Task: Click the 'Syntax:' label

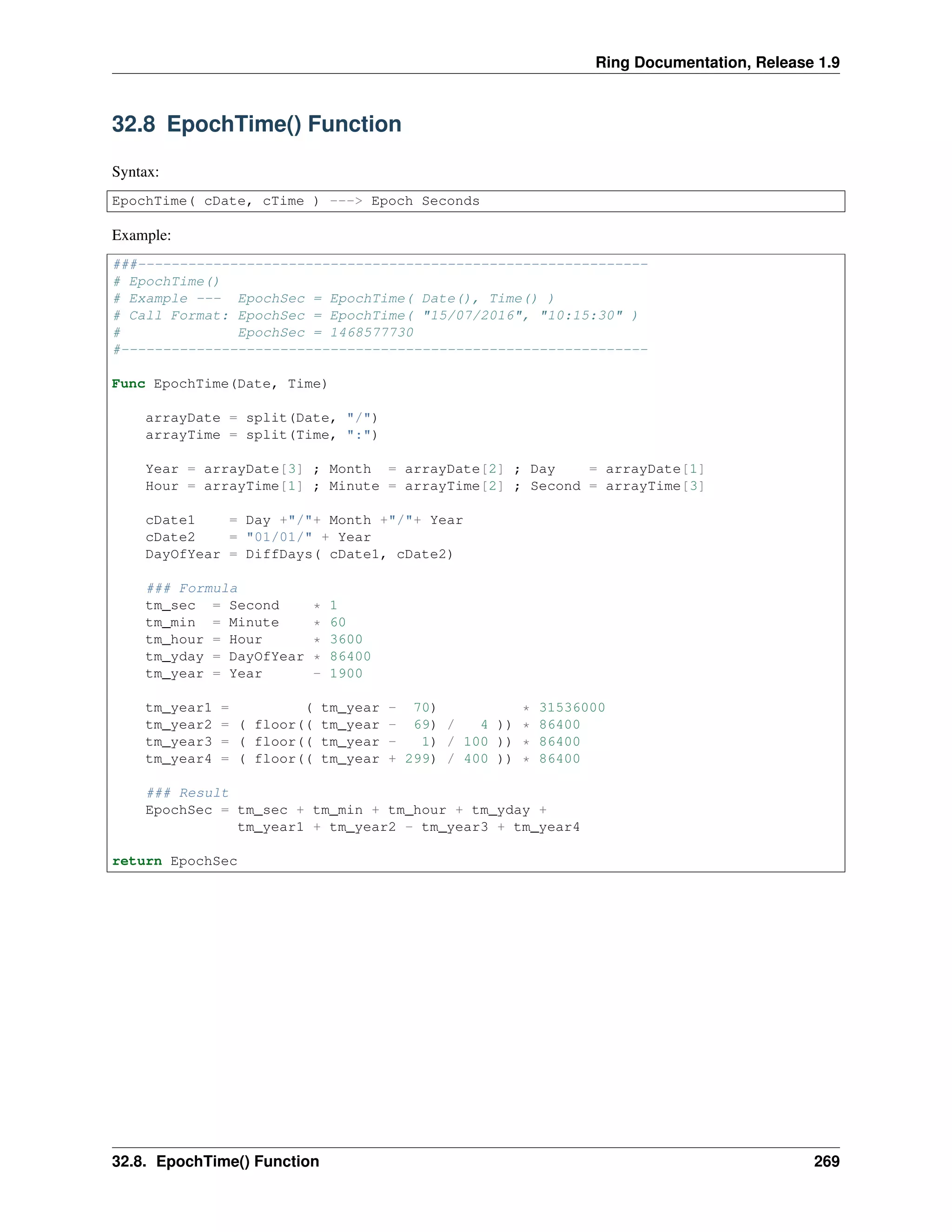Action: point(135,172)
